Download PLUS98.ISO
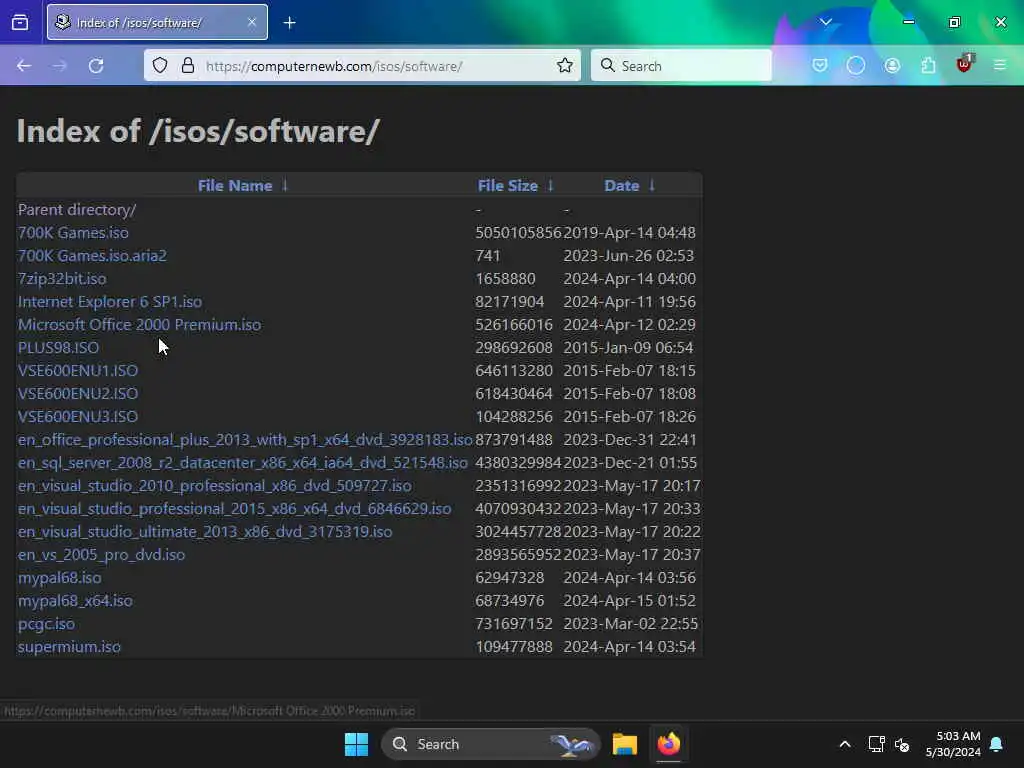Viewport: 1024px width, 768px height. 59,347
